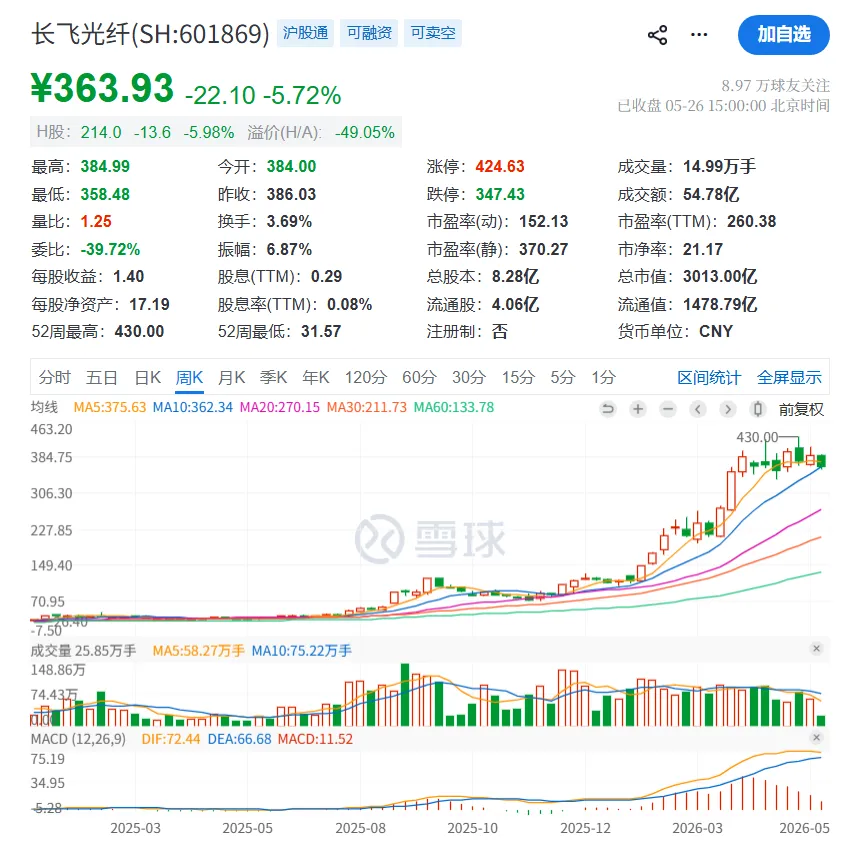Open 区间统计 range statistics
Screen dimensions: 856x845
coord(709,377)
